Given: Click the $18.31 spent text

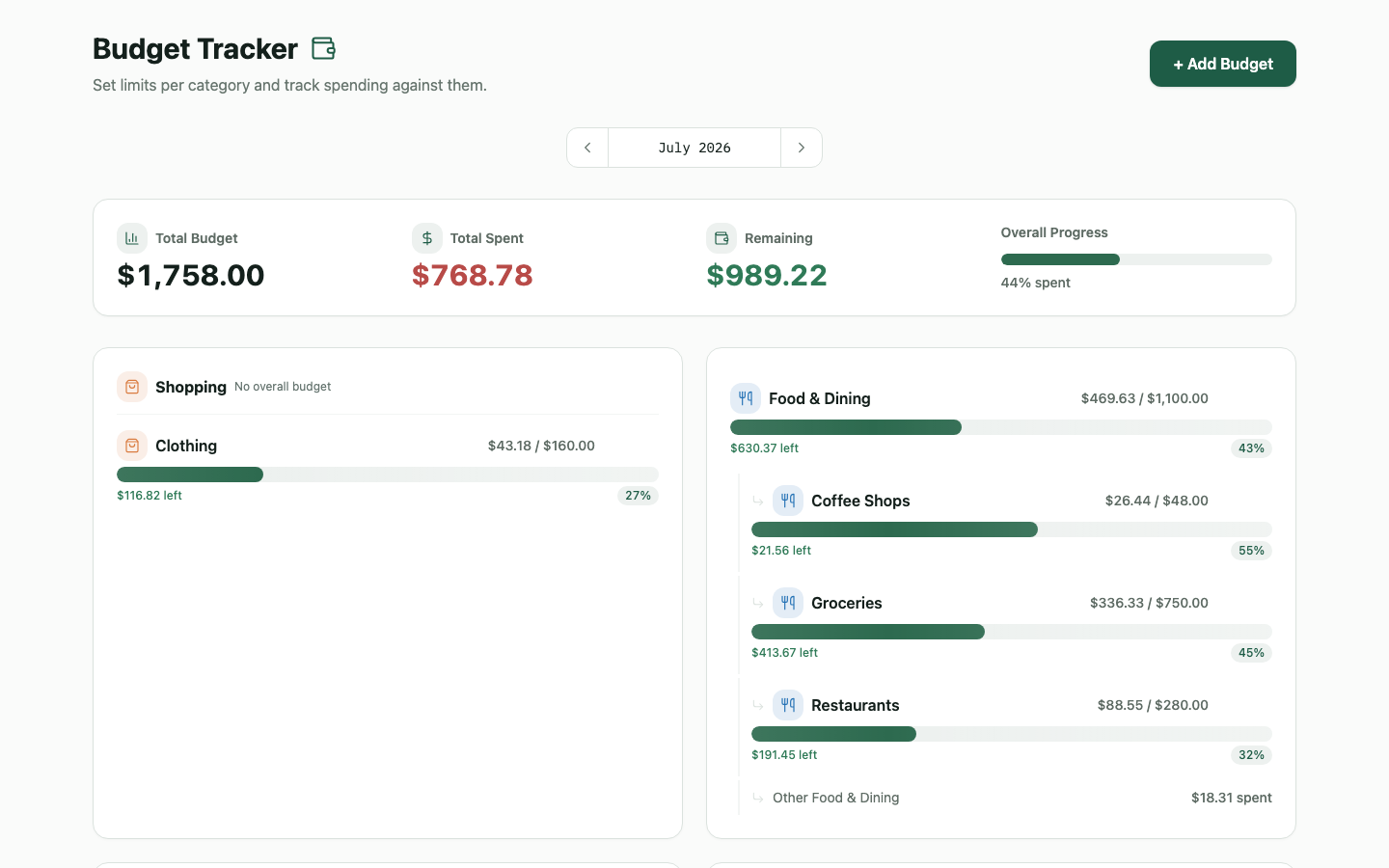Looking at the screenshot, I should pyautogui.click(x=1232, y=798).
